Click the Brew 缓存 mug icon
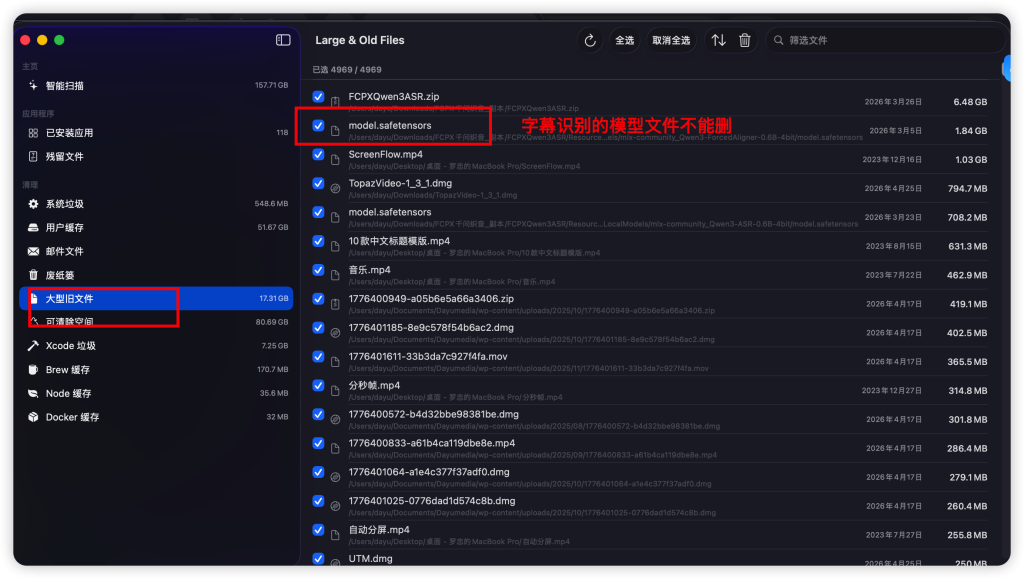The height and width of the screenshot is (579, 1024). [33, 370]
